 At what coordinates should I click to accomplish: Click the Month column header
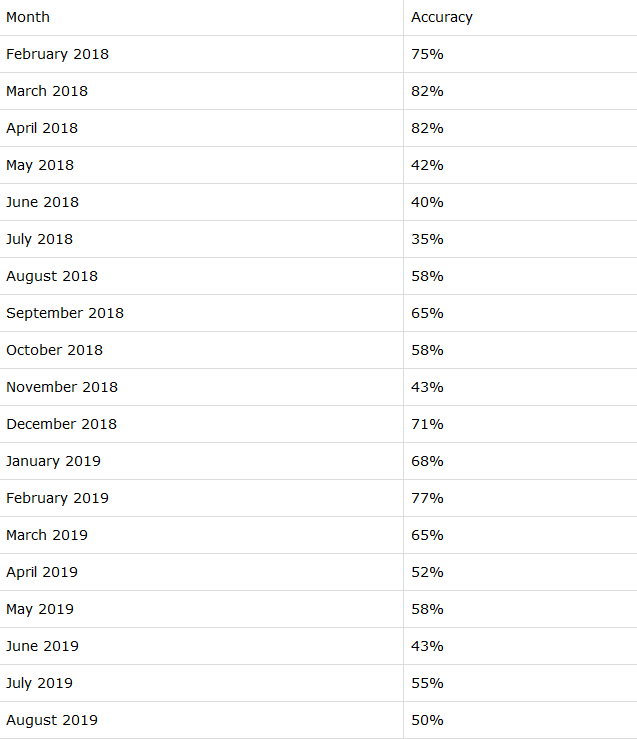(x=28, y=17)
